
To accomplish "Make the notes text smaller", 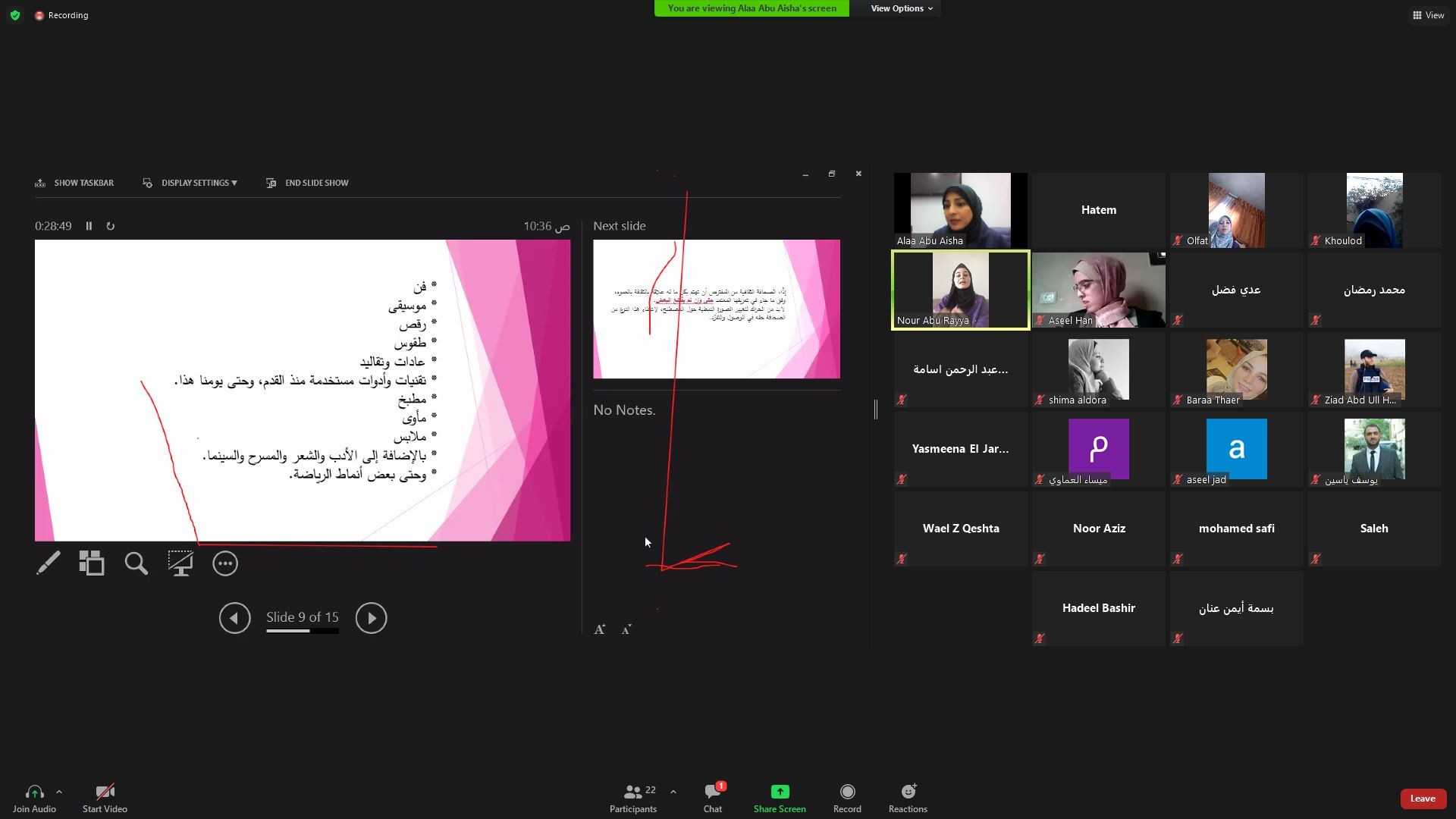I will (x=626, y=629).
